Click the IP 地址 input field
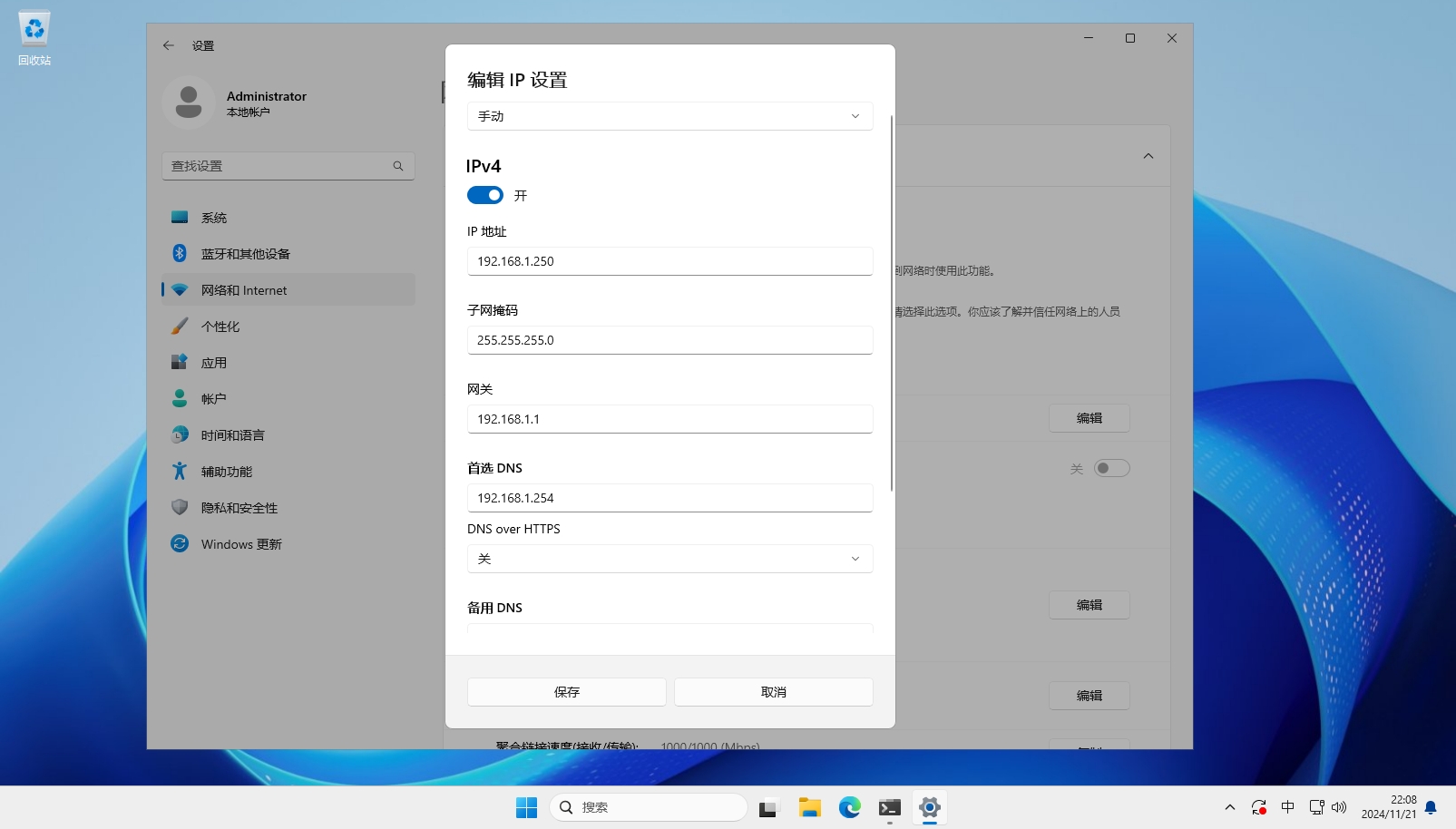Viewport: 1456px width, 829px height. click(x=669, y=261)
